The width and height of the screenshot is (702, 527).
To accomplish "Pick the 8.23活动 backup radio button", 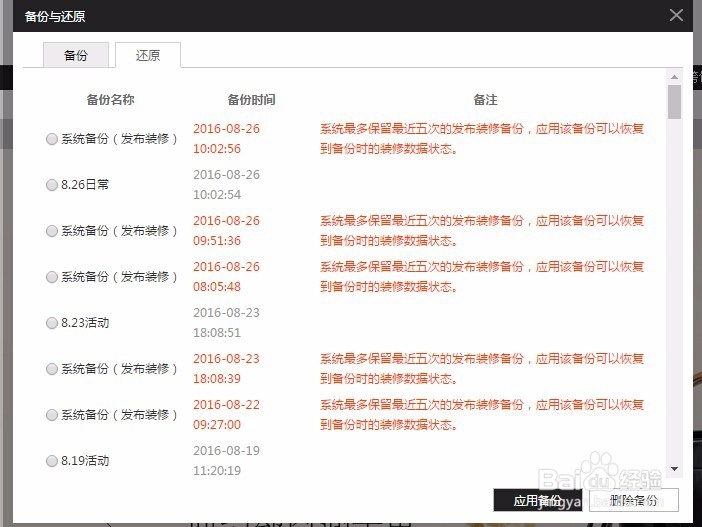I will click(x=52, y=323).
